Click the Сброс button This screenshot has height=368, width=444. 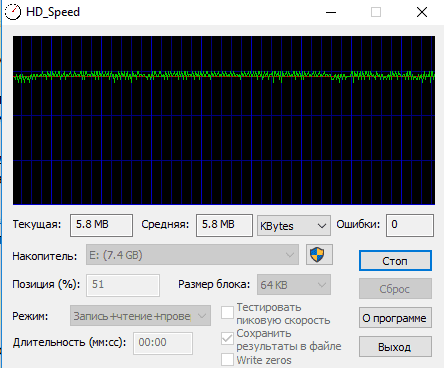395,289
